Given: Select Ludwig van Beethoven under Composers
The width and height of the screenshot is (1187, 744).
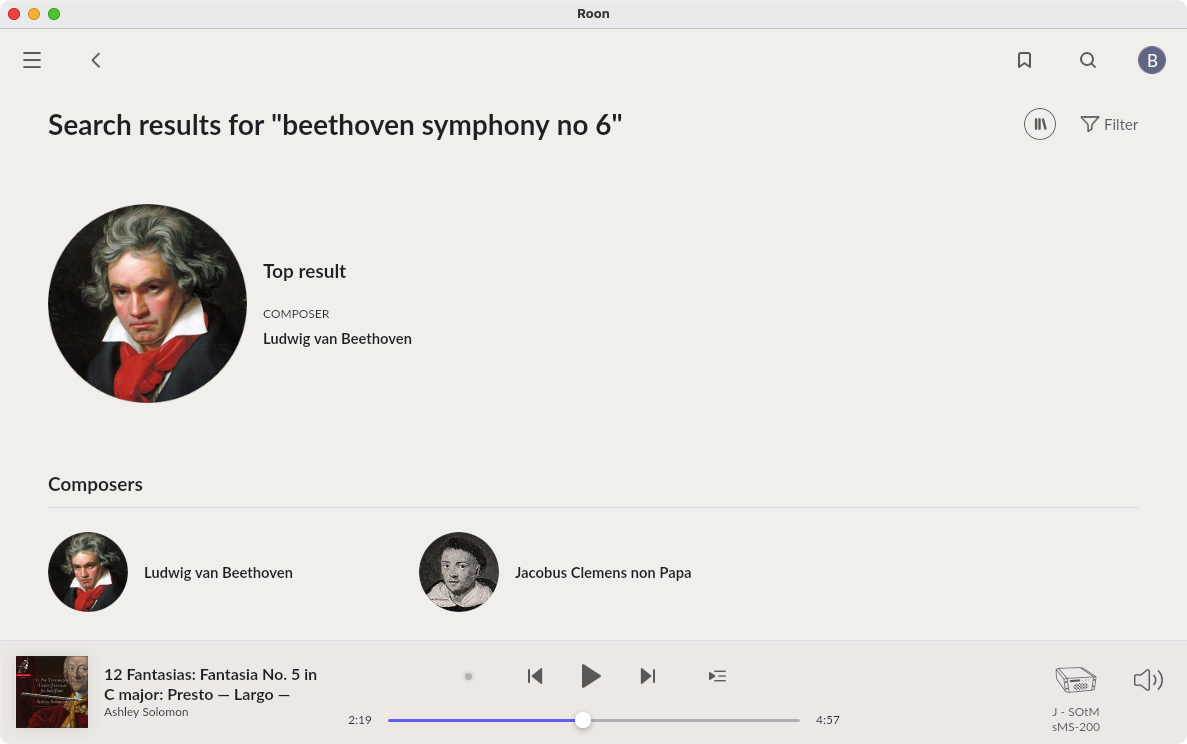Looking at the screenshot, I should coord(218,573).
